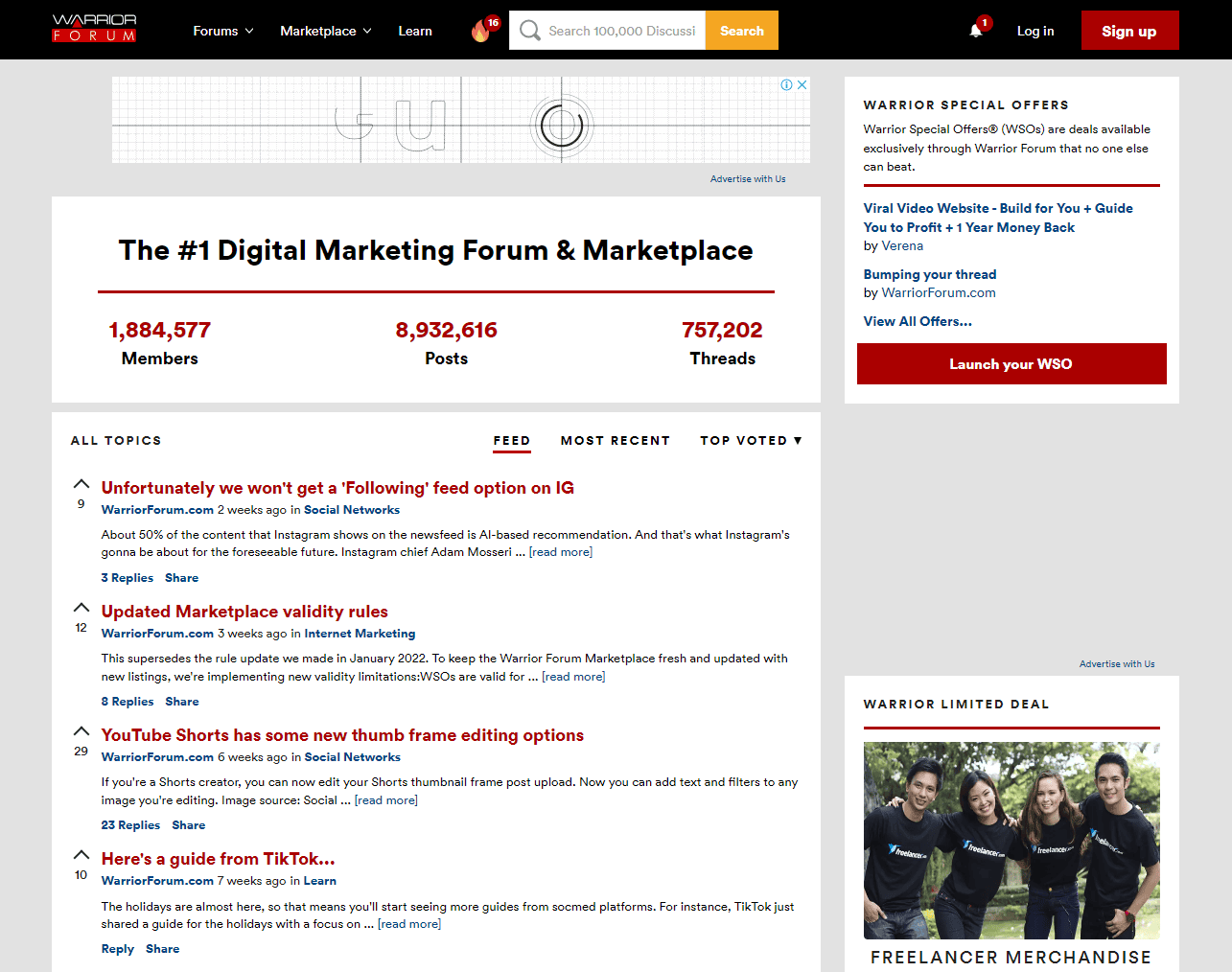The width and height of the screenshot is (1232, 972).
Task: Open 3 Replies on the IG thread
Action: tap(128, 578)
